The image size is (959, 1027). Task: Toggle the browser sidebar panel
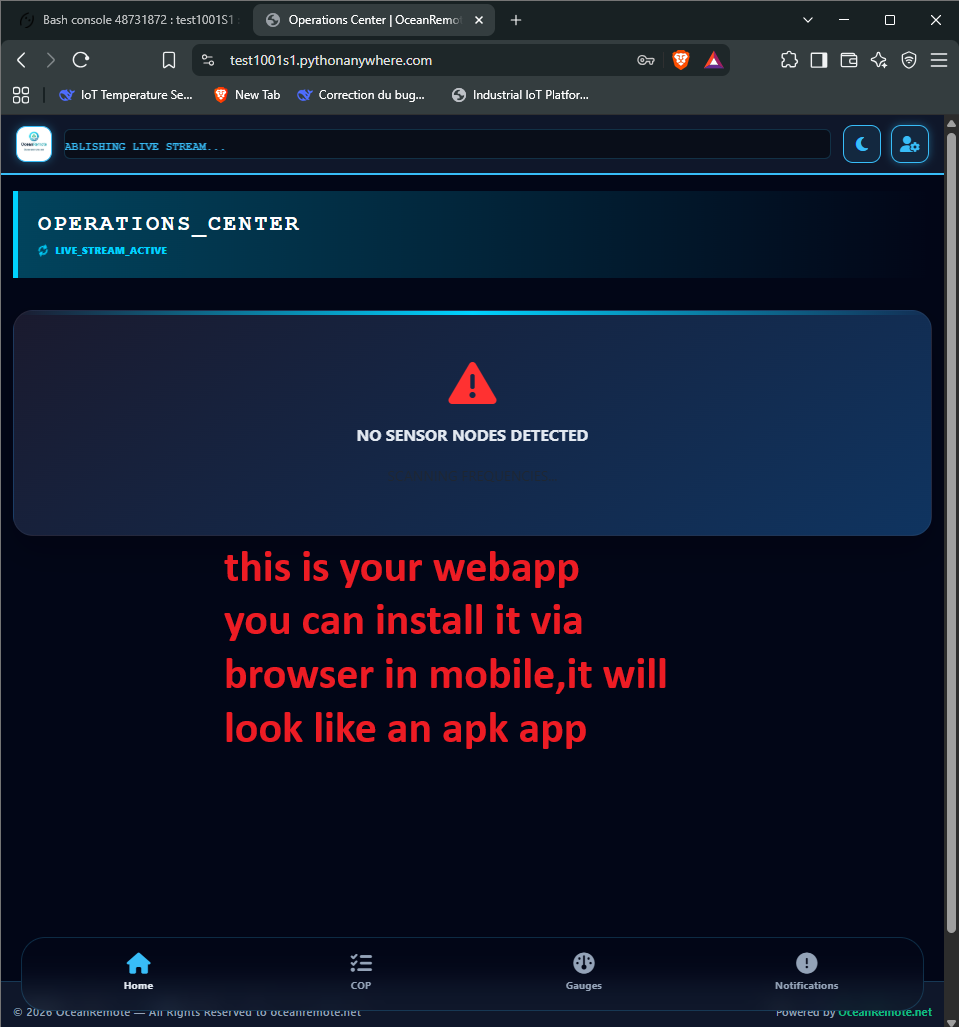click(819, 60)
